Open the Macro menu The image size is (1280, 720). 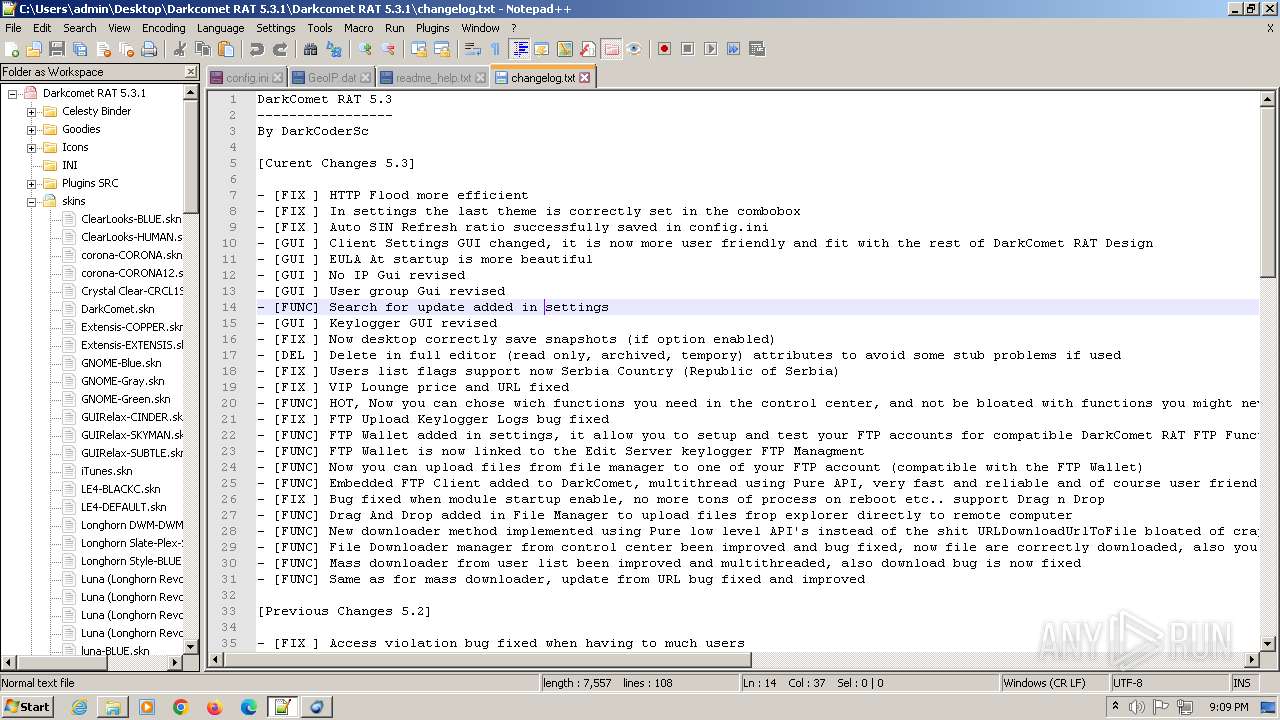(x=358, y=28)
